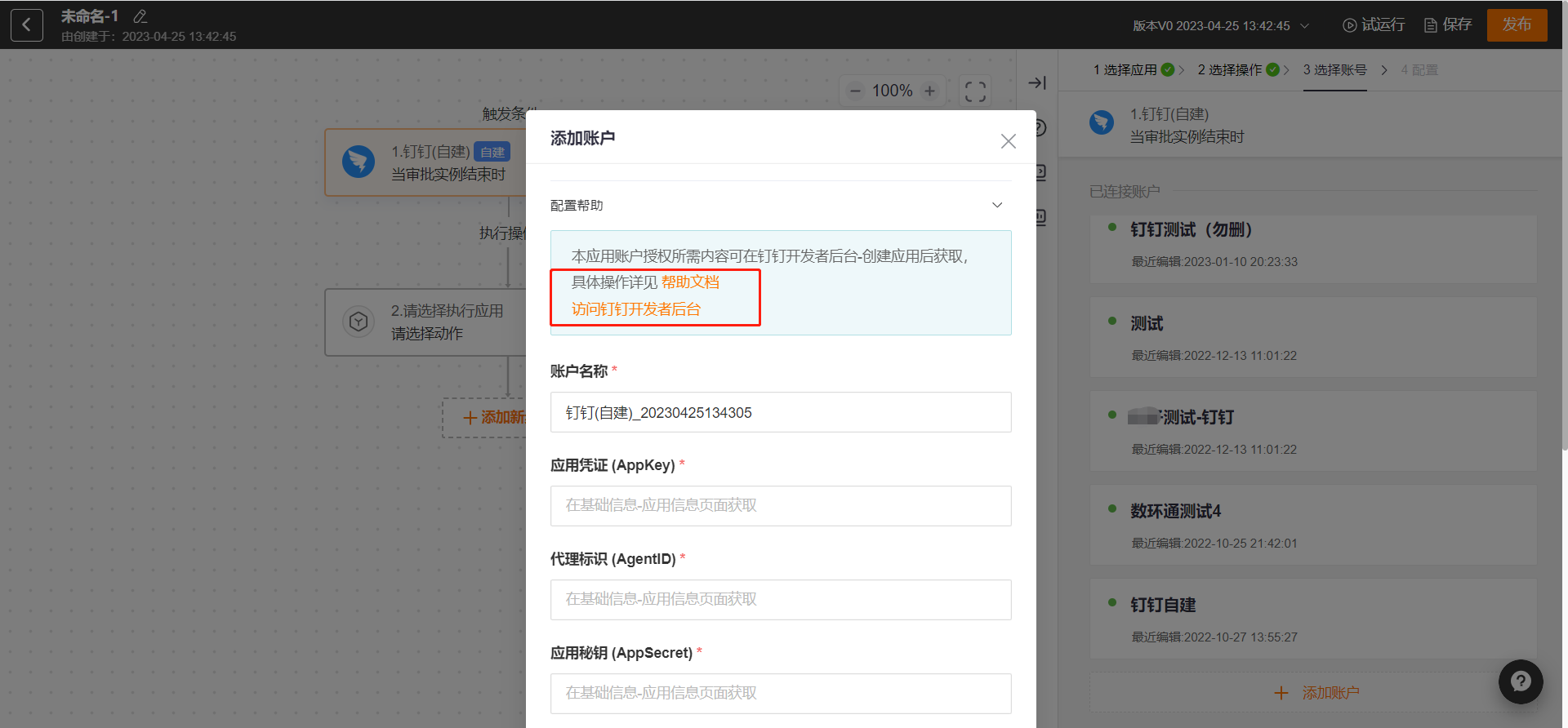Click the DingTalk icon in right panel header
The width and height of the screenshot is (1568, 728).
click(1102, 123)
